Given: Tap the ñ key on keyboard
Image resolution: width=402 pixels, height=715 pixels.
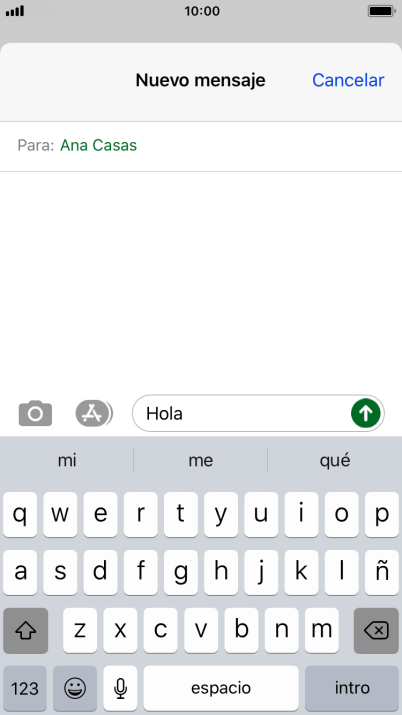Looking at the screenshot, I should pos(382,572).
